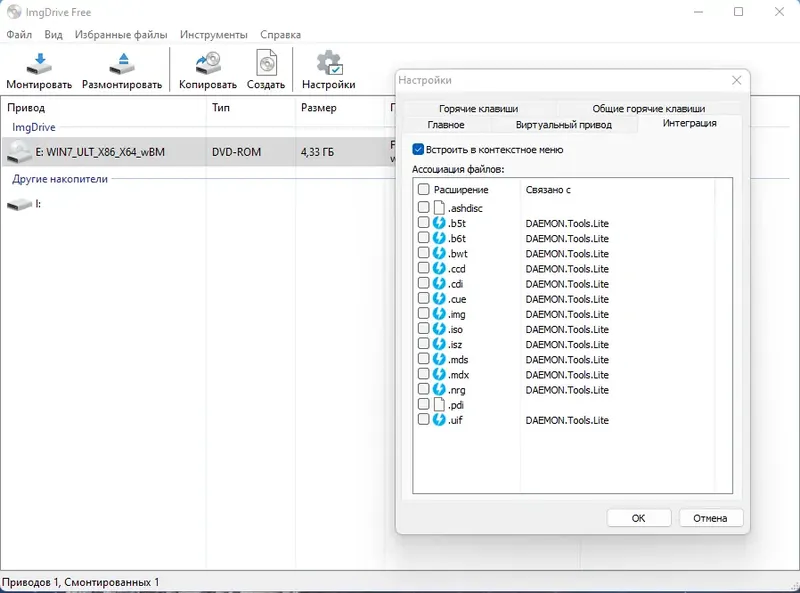Click the DAEMON Tools icon beside .nrg

[x=439, y=389]
